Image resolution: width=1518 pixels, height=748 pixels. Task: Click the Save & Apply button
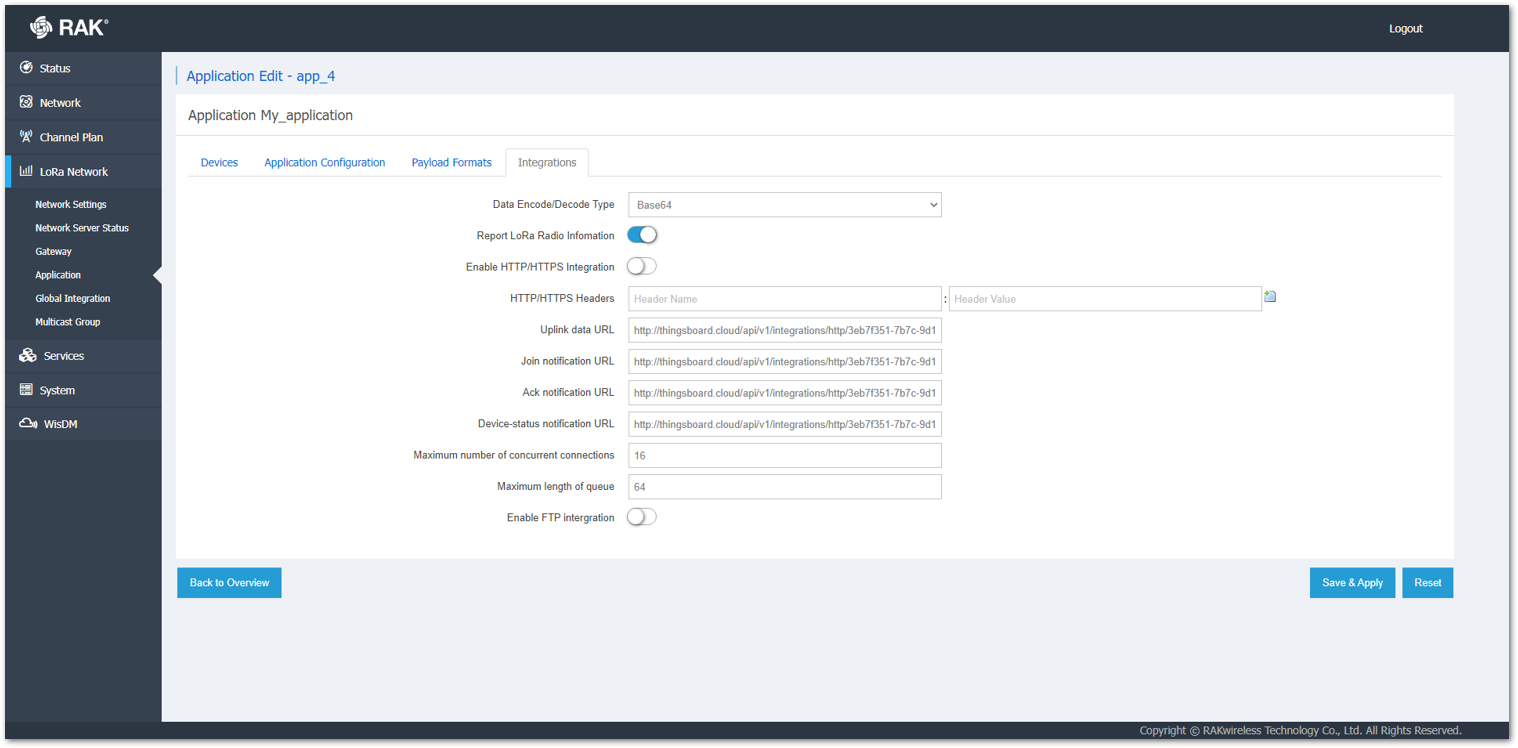click(1352, 582)
